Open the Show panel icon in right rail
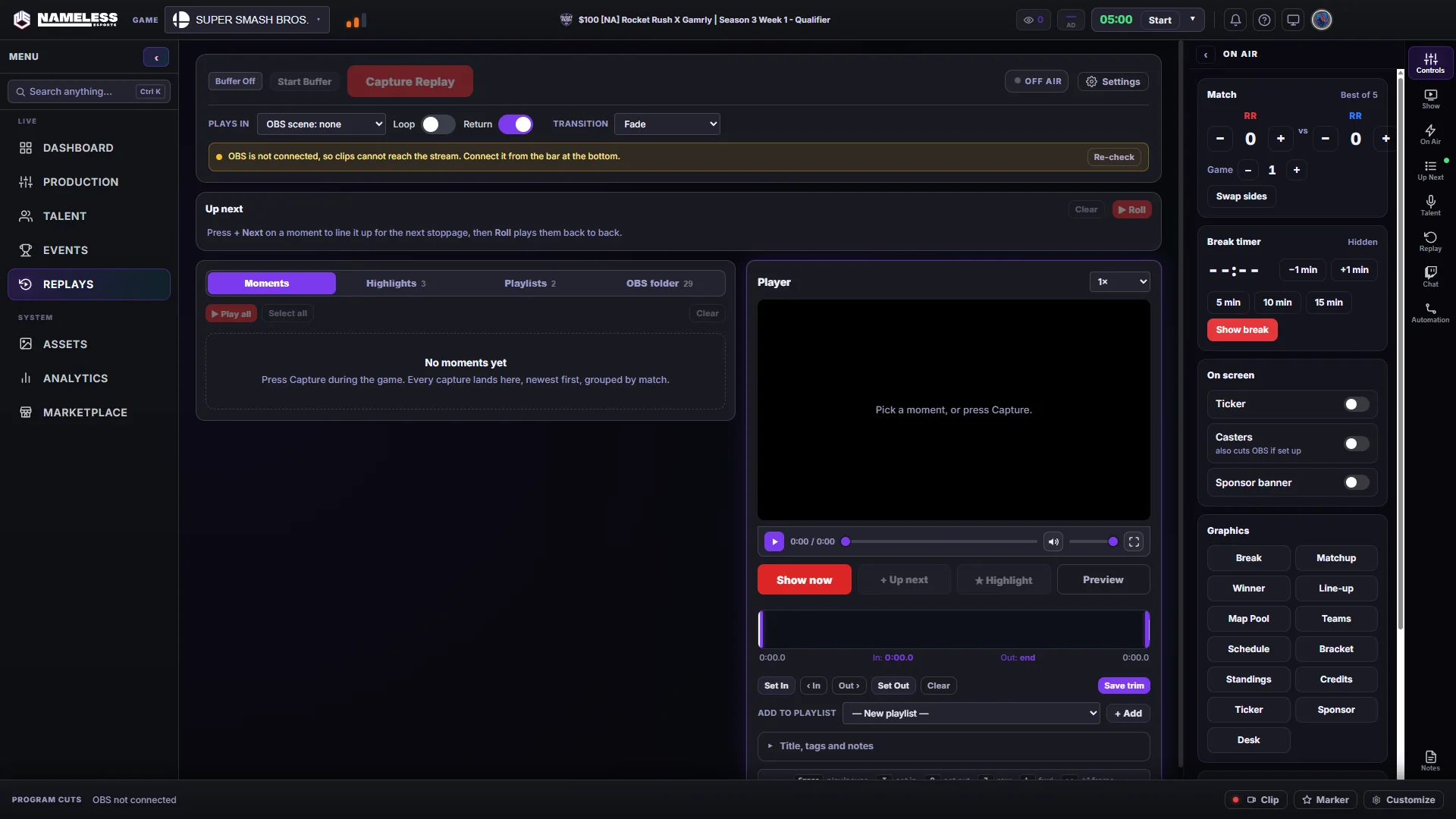The width and height of the screenshot is (1456, 819). 1430,99
